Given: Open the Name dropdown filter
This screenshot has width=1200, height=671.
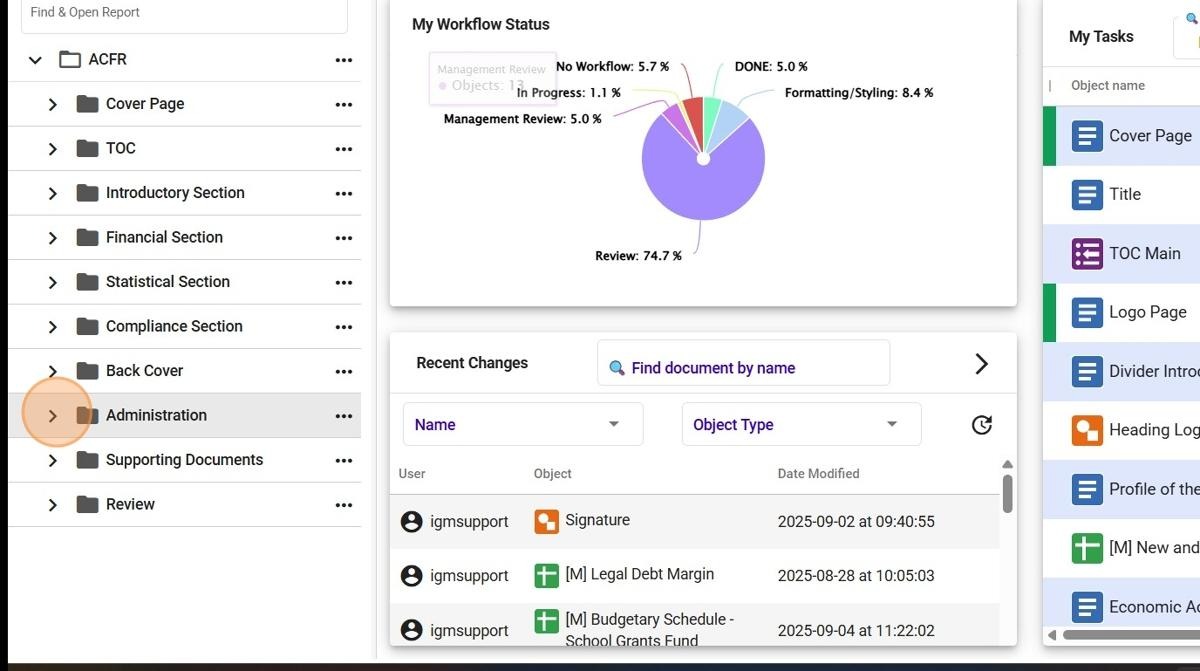Looking at the screenshot, I should point(523,424).
